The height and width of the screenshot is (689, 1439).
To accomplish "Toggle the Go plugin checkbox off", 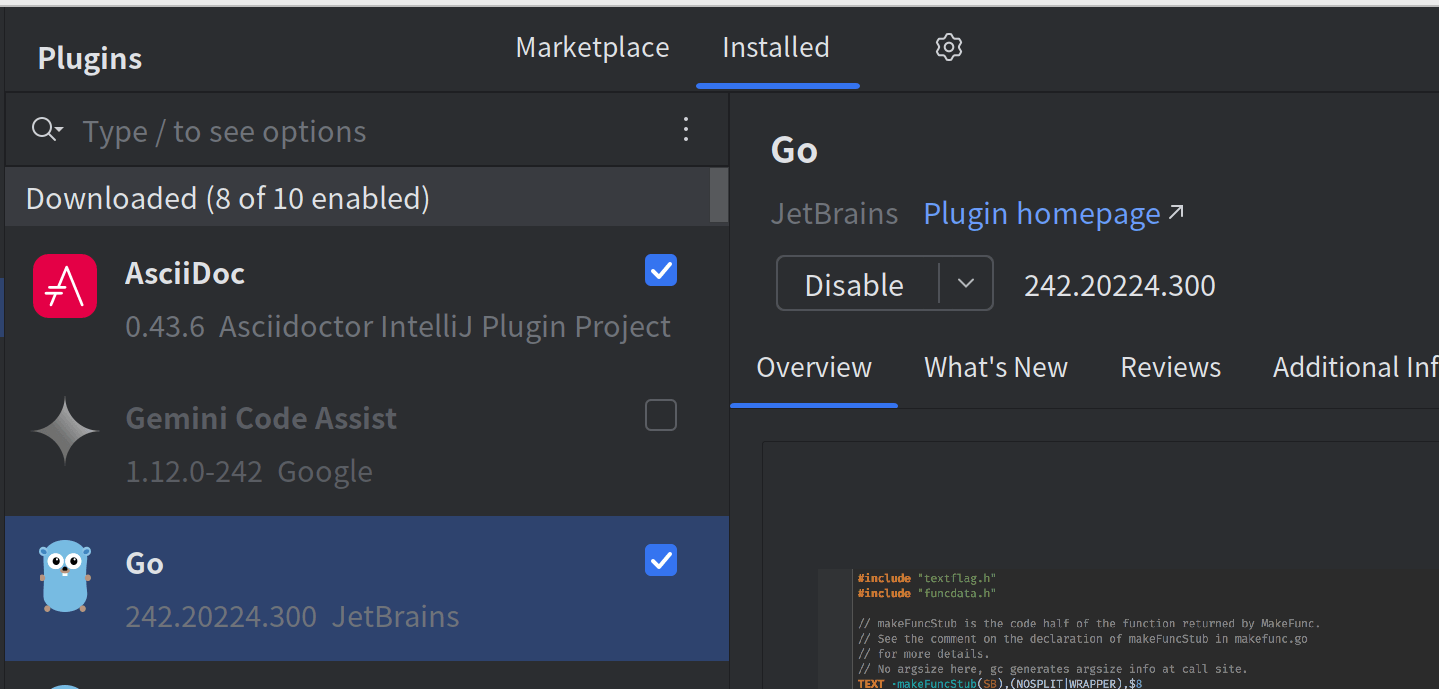I will pos(660,560).
